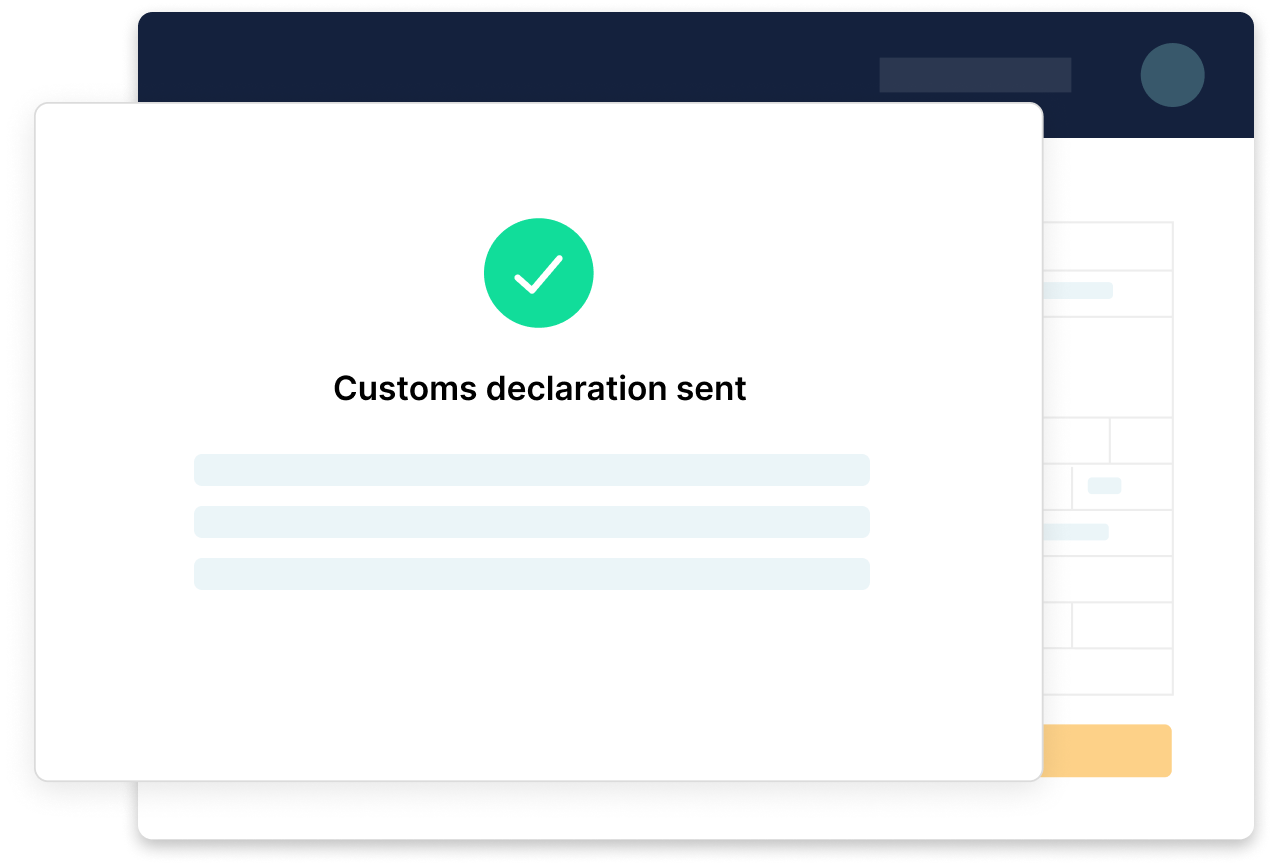Click the green checkmark success icon
The height and width of the screenshot is (864, 1273).
[538, 273]
